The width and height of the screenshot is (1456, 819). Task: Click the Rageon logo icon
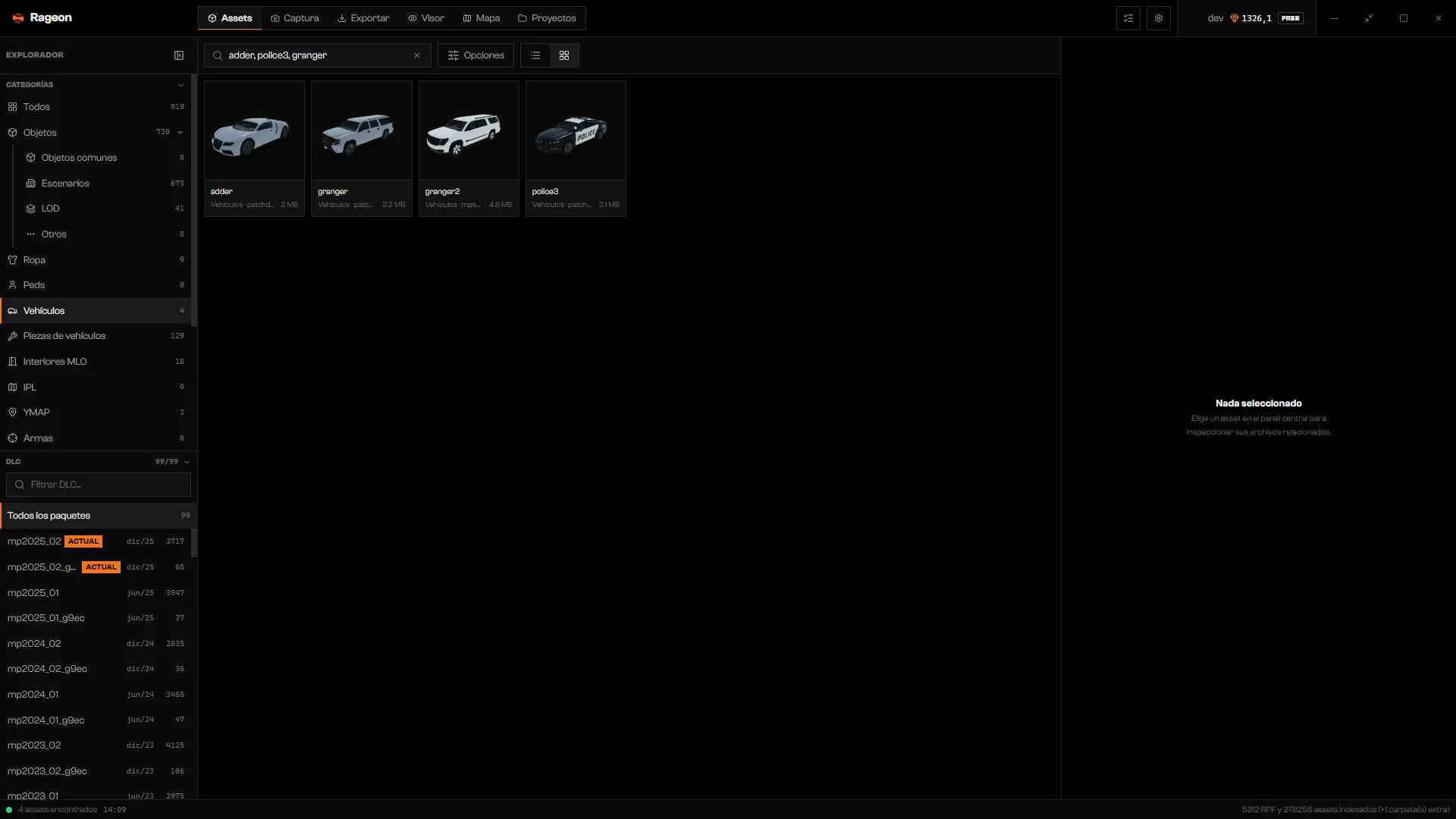18,18
